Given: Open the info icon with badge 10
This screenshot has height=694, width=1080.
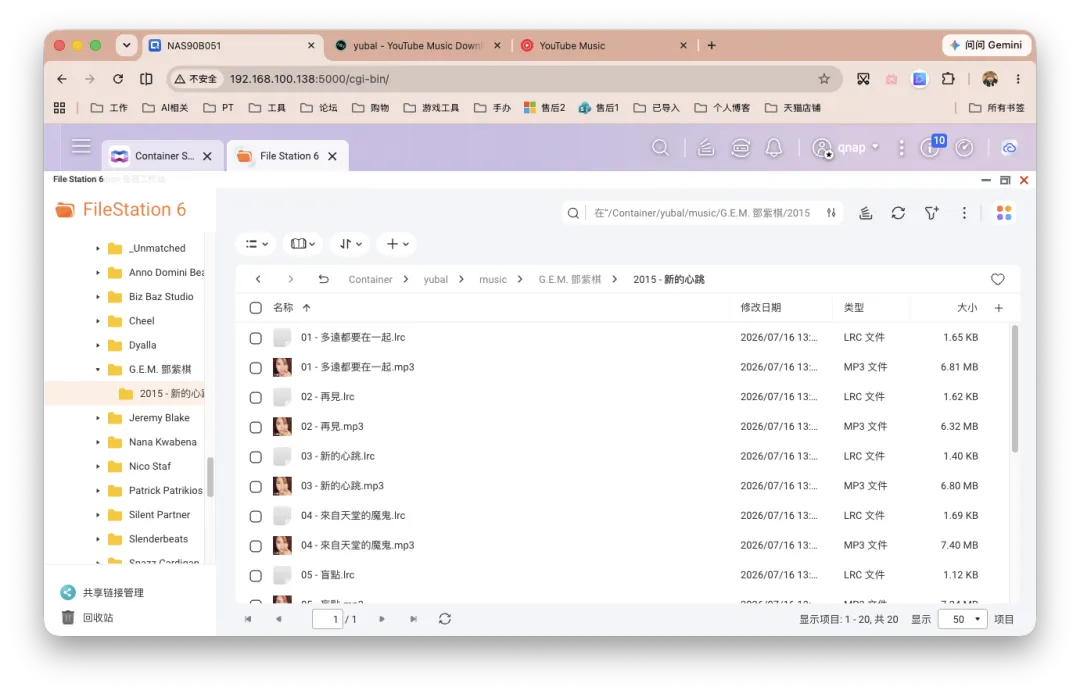Looking at the screenshot, I should pos(931,147).
